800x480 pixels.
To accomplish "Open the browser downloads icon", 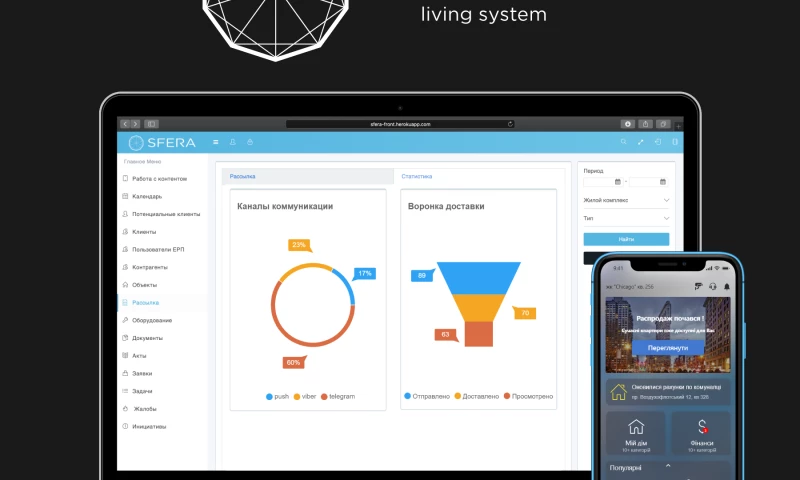I will (x=628, y=124).
